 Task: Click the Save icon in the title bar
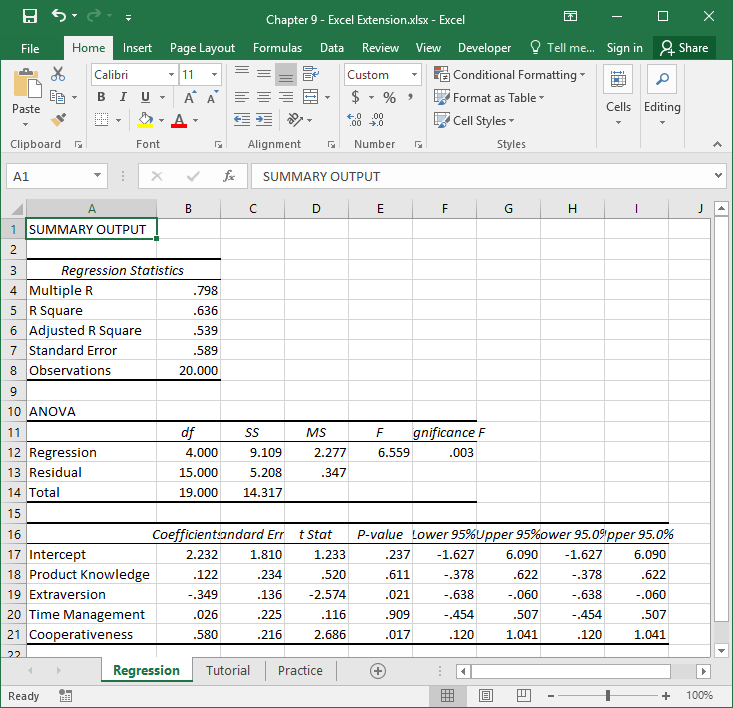[30, 17]
